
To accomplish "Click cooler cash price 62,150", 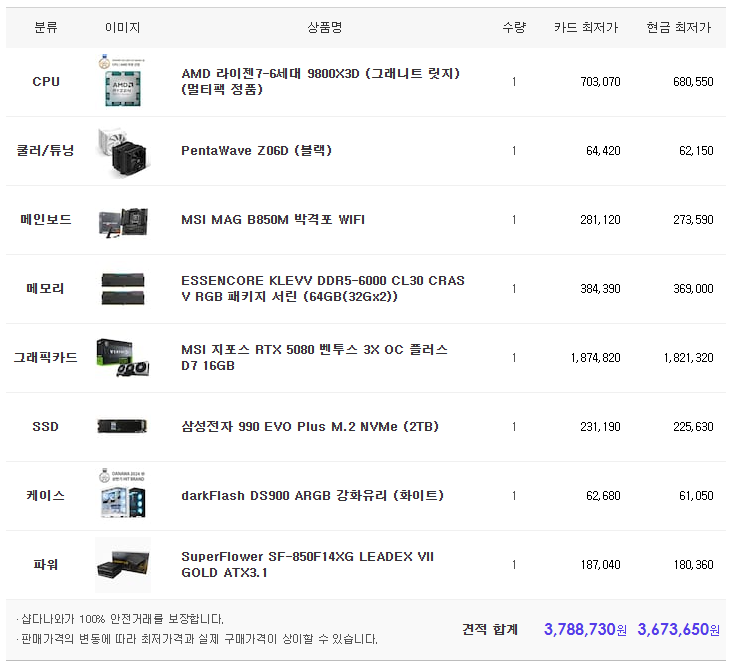I will (x=696, y=151).
